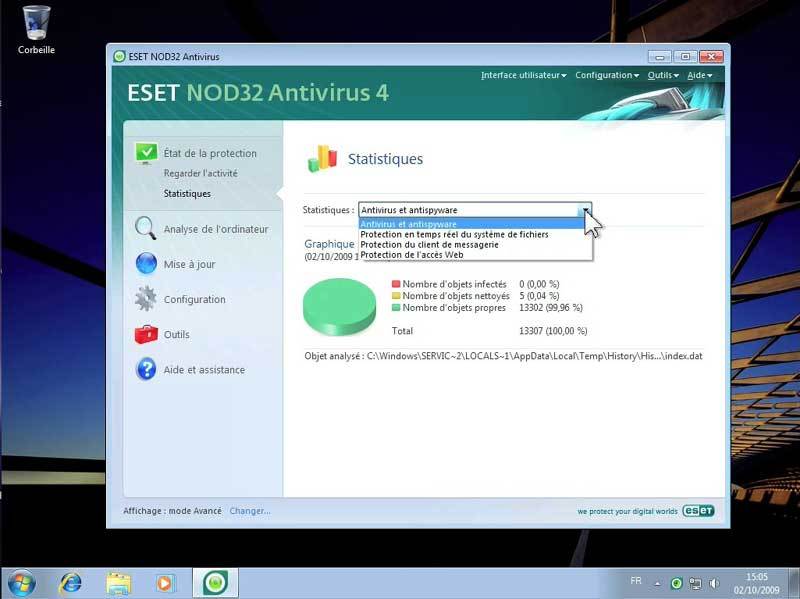Launch Internet Explorer from the taskbar

[x=70, y=583]
